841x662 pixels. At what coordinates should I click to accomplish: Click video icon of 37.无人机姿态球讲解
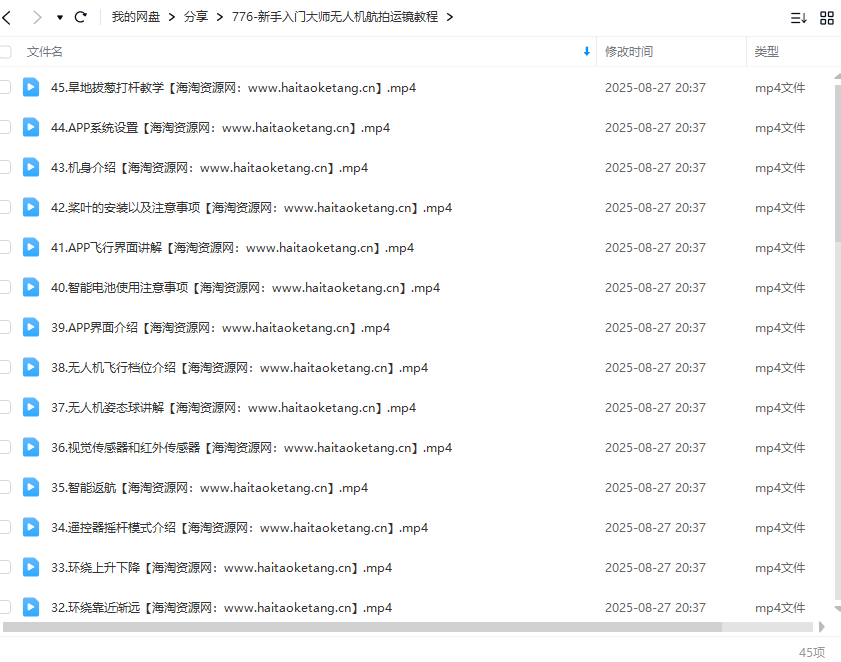tap(31, 407)
